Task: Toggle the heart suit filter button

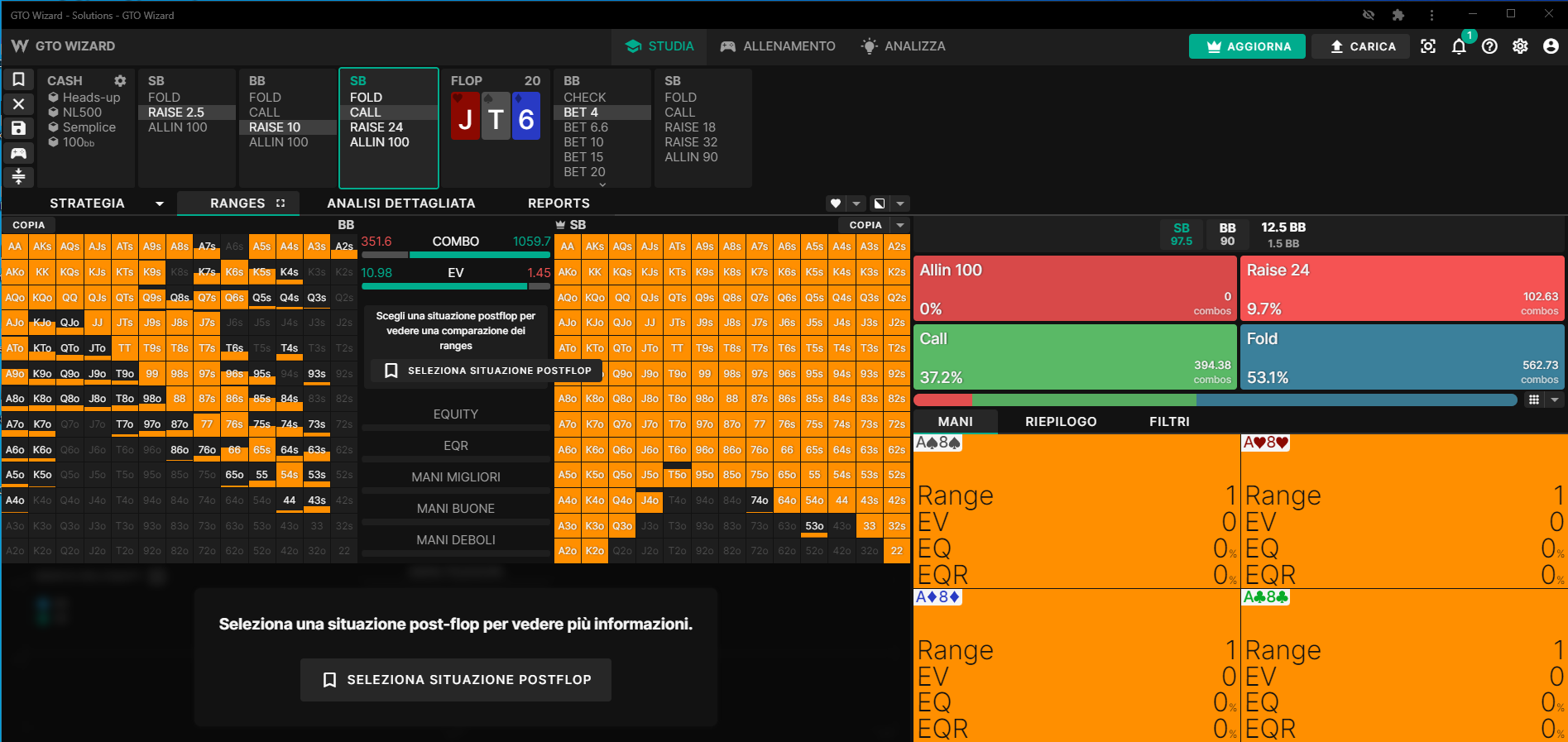Action: tap(836, 203)
